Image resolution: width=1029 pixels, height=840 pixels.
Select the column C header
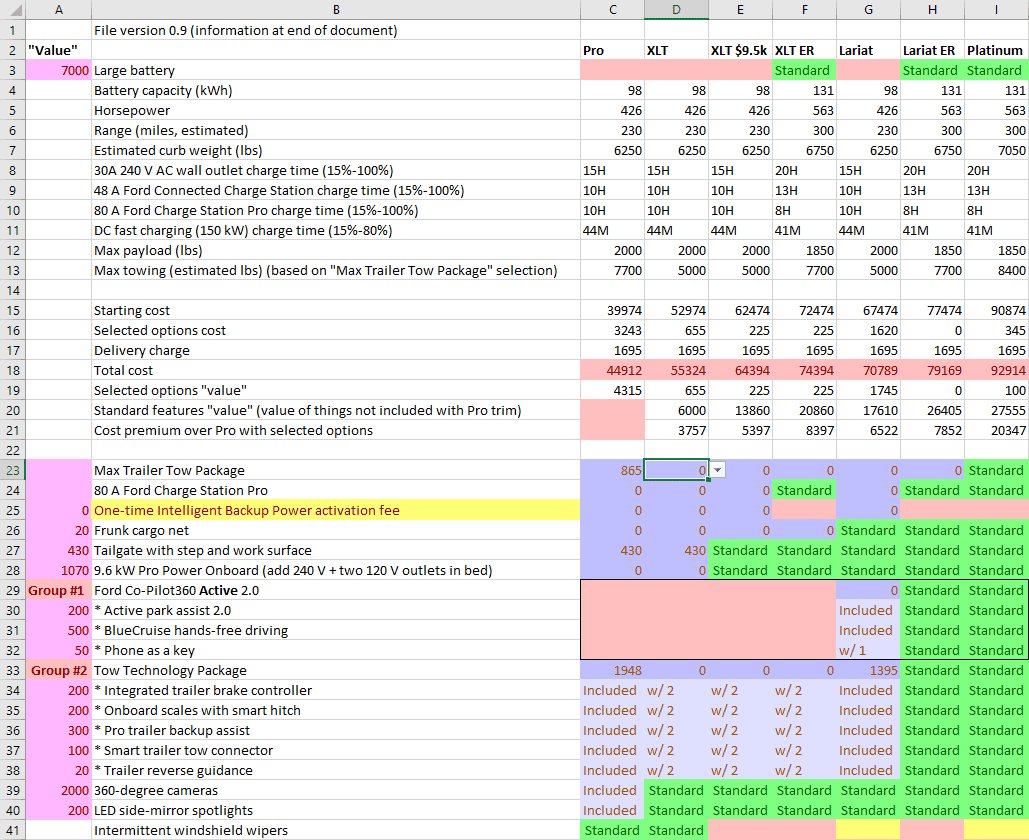(x=612, y=9)
